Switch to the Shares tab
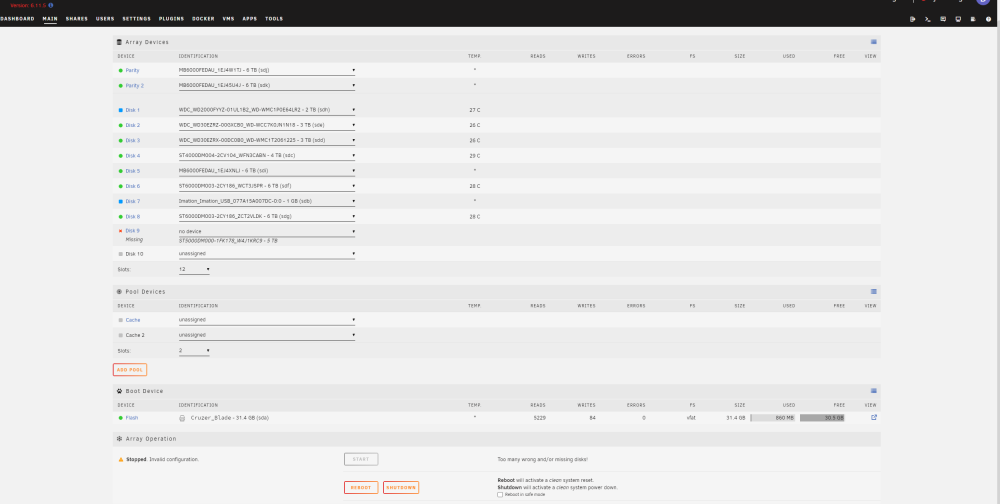Viewport: 1000px width, 504px height. click(77, 19)
